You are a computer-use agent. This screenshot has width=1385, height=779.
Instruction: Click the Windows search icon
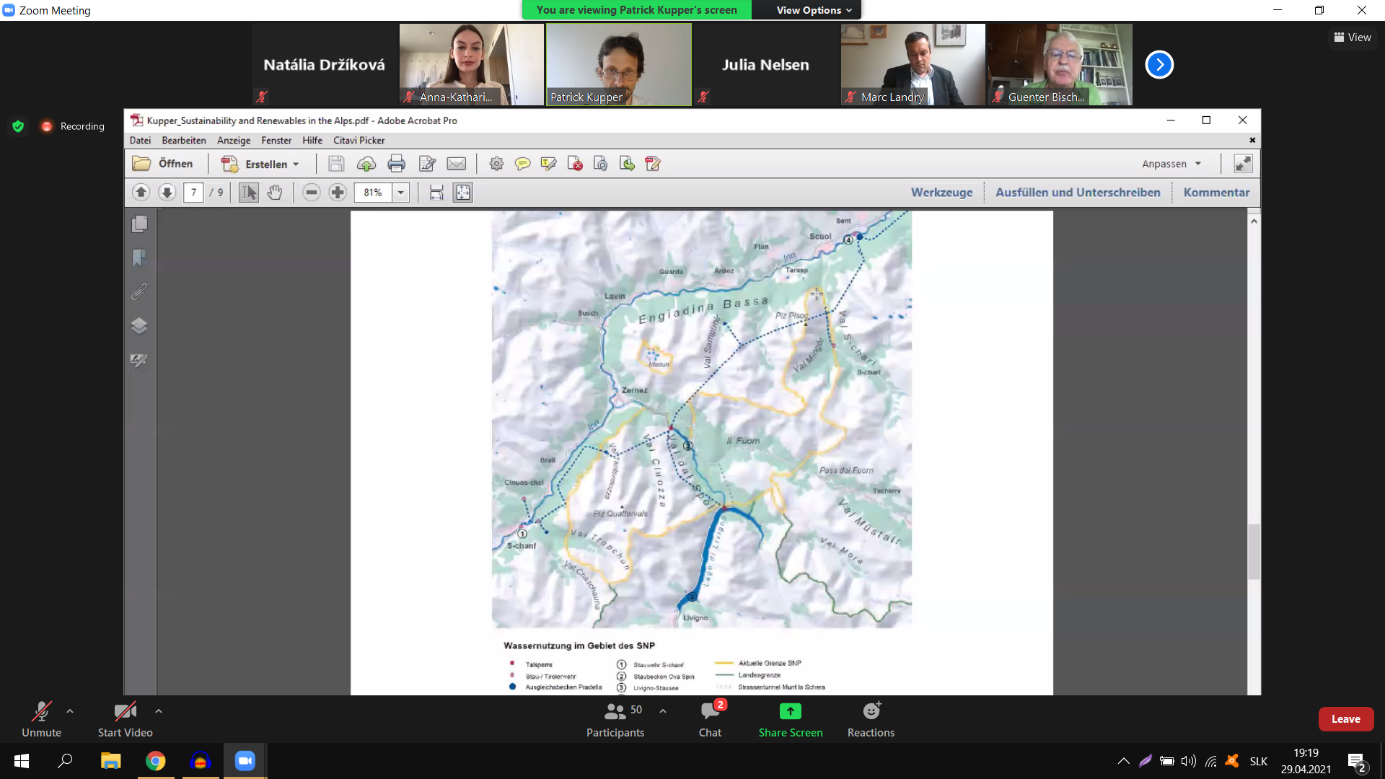tap(66, 761)
